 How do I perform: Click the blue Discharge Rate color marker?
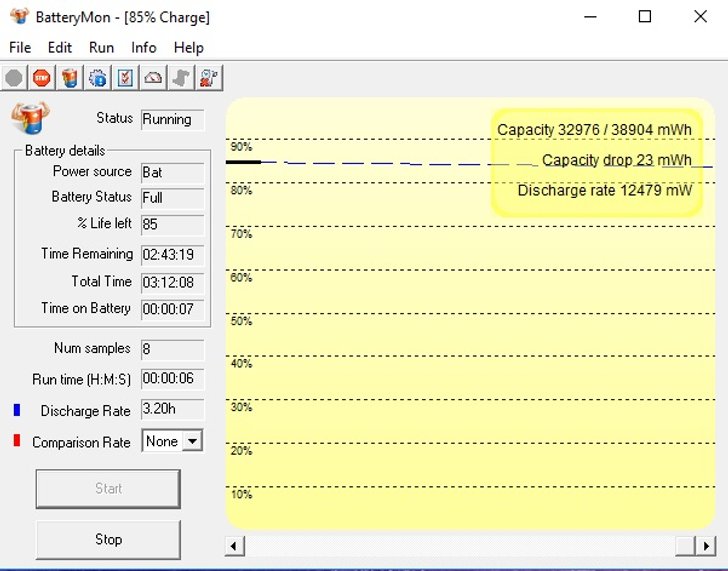(17, 410)
